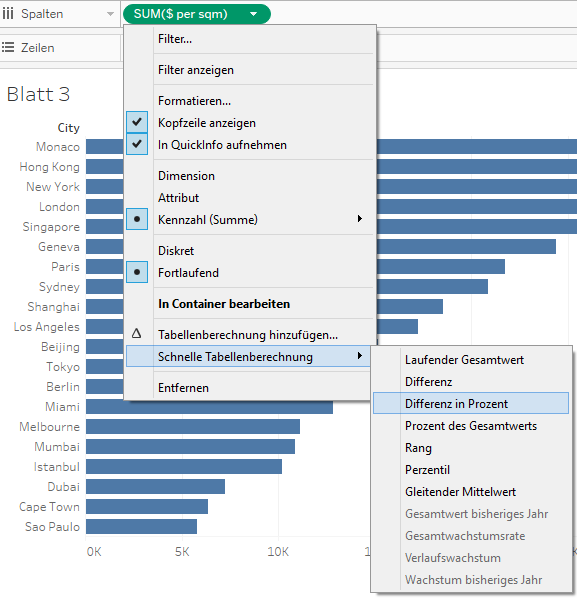Toggle In QuickInfo aufnehmen checkmark
577x599 pixels.
(137, 144)
